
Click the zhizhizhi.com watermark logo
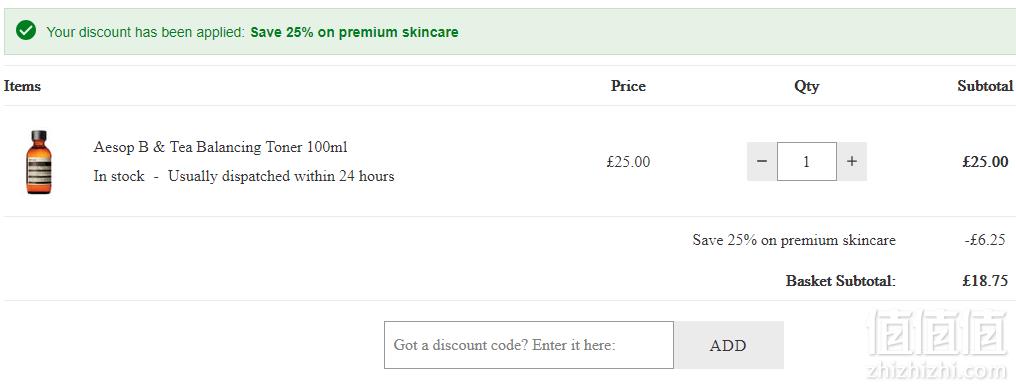point(936,345)
